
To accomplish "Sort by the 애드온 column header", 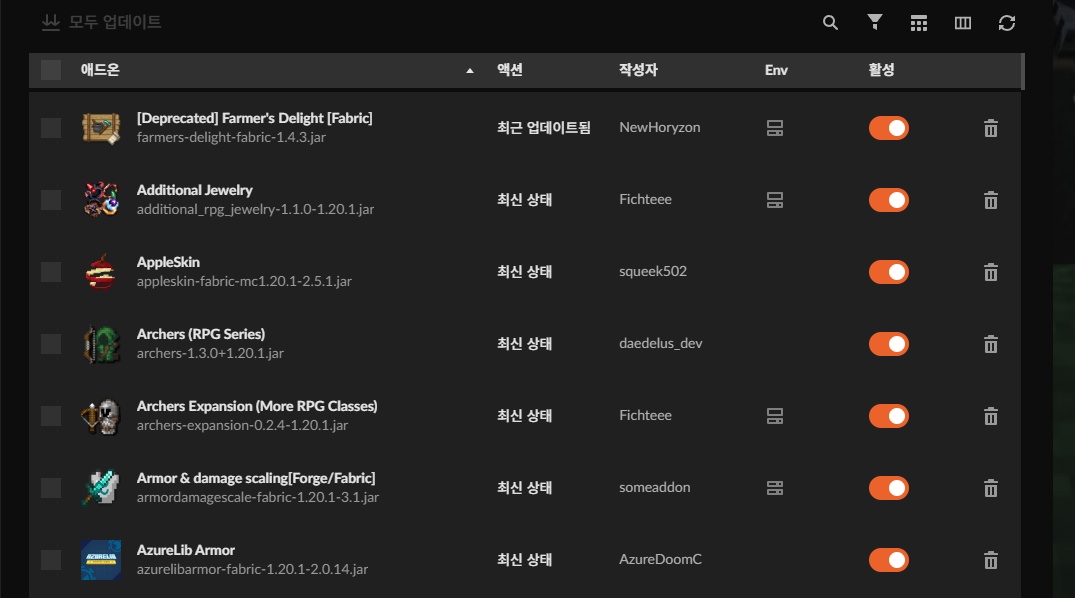I will pyautogui.click(x=100, y=70).
